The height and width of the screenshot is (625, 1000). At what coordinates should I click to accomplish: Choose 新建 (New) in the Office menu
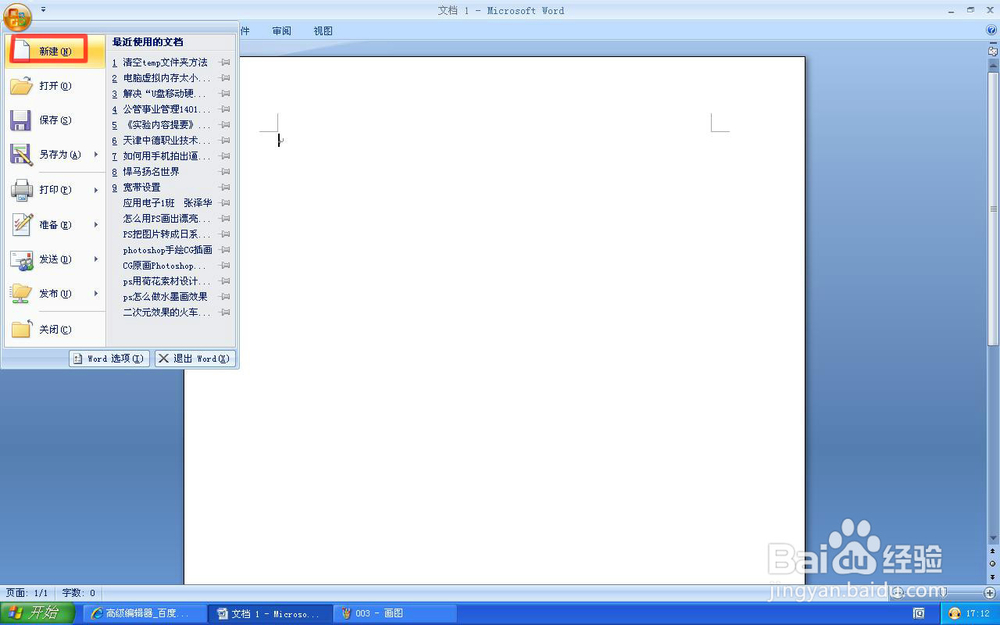point(55,51)
